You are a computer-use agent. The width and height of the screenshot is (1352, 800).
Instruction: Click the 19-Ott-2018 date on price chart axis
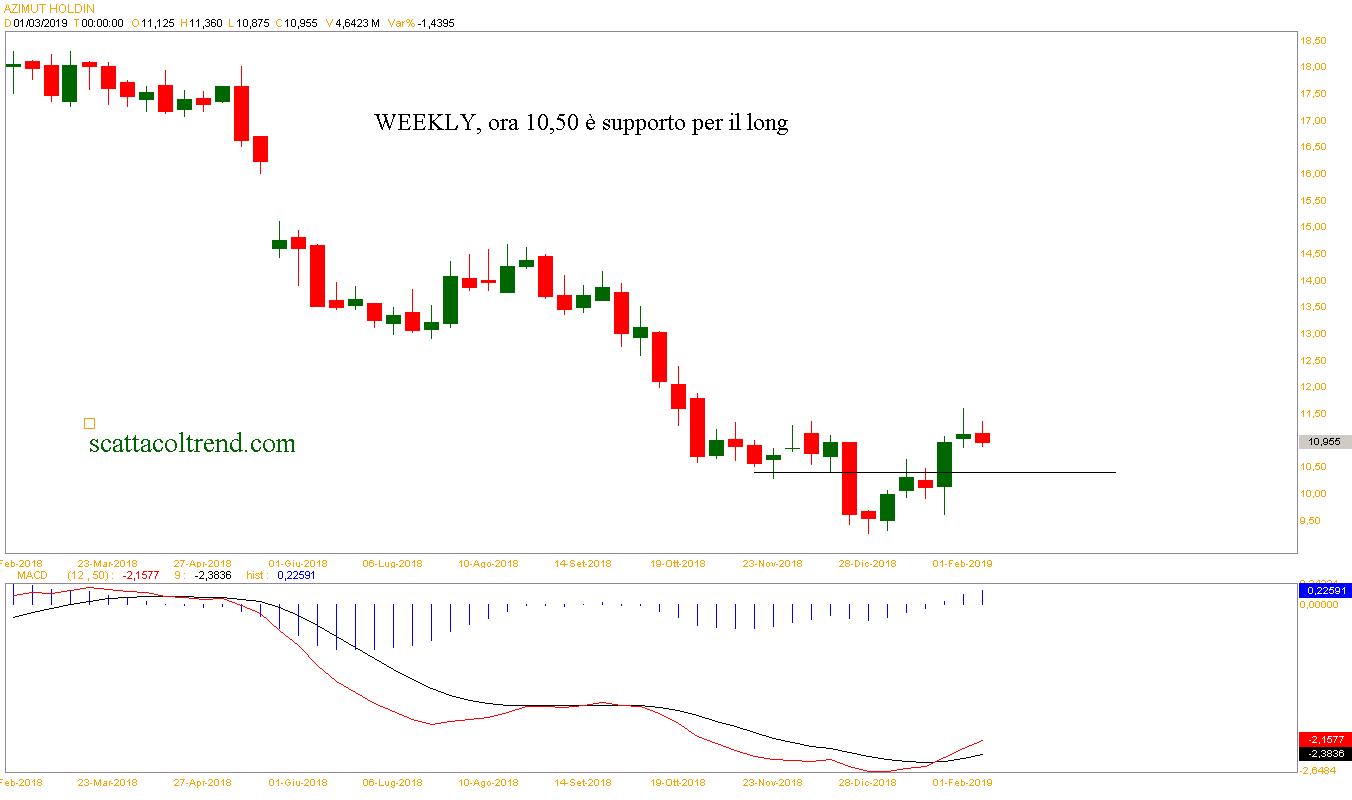coord(678,563)
